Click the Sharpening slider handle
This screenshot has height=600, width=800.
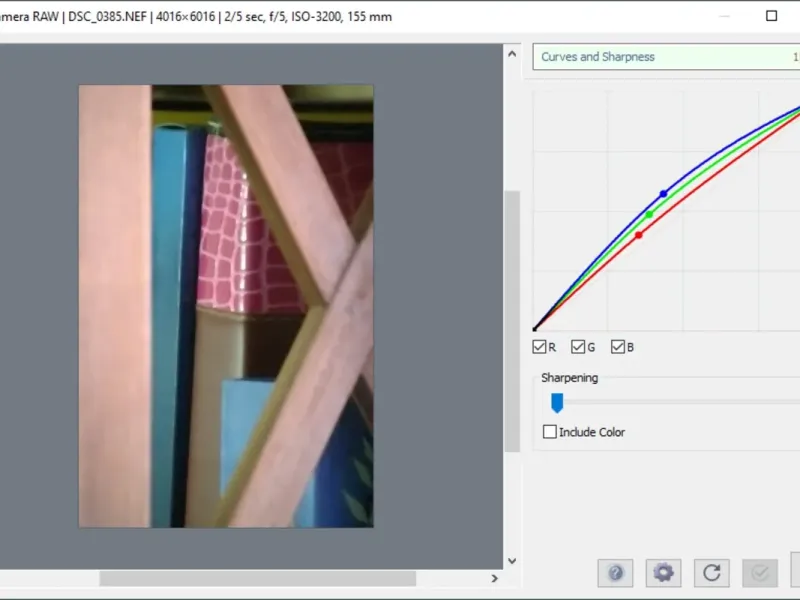click(x=557, y=402)
